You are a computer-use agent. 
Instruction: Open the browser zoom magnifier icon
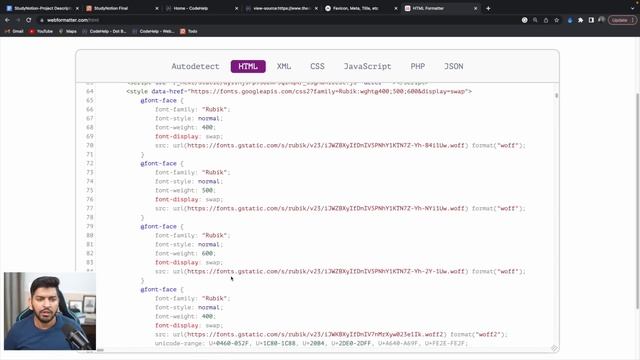click(x=535, y=20)
